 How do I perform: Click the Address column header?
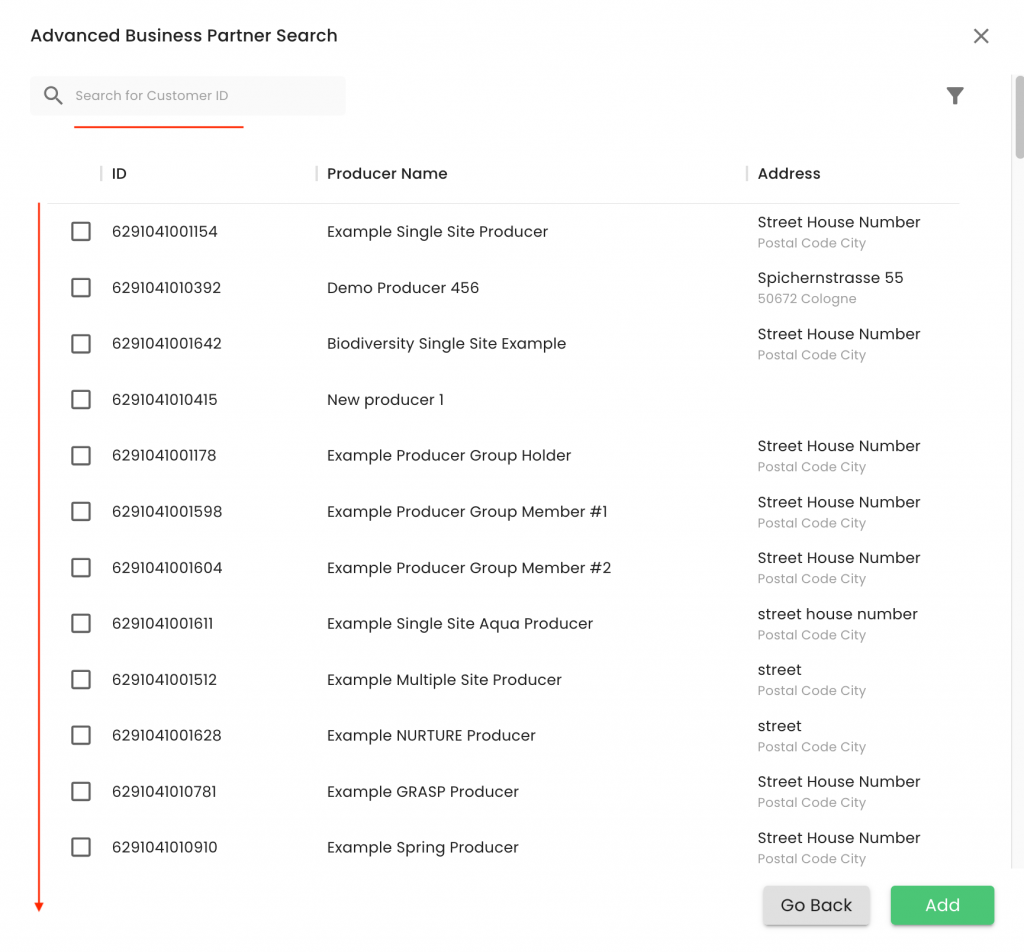(789, 174)
